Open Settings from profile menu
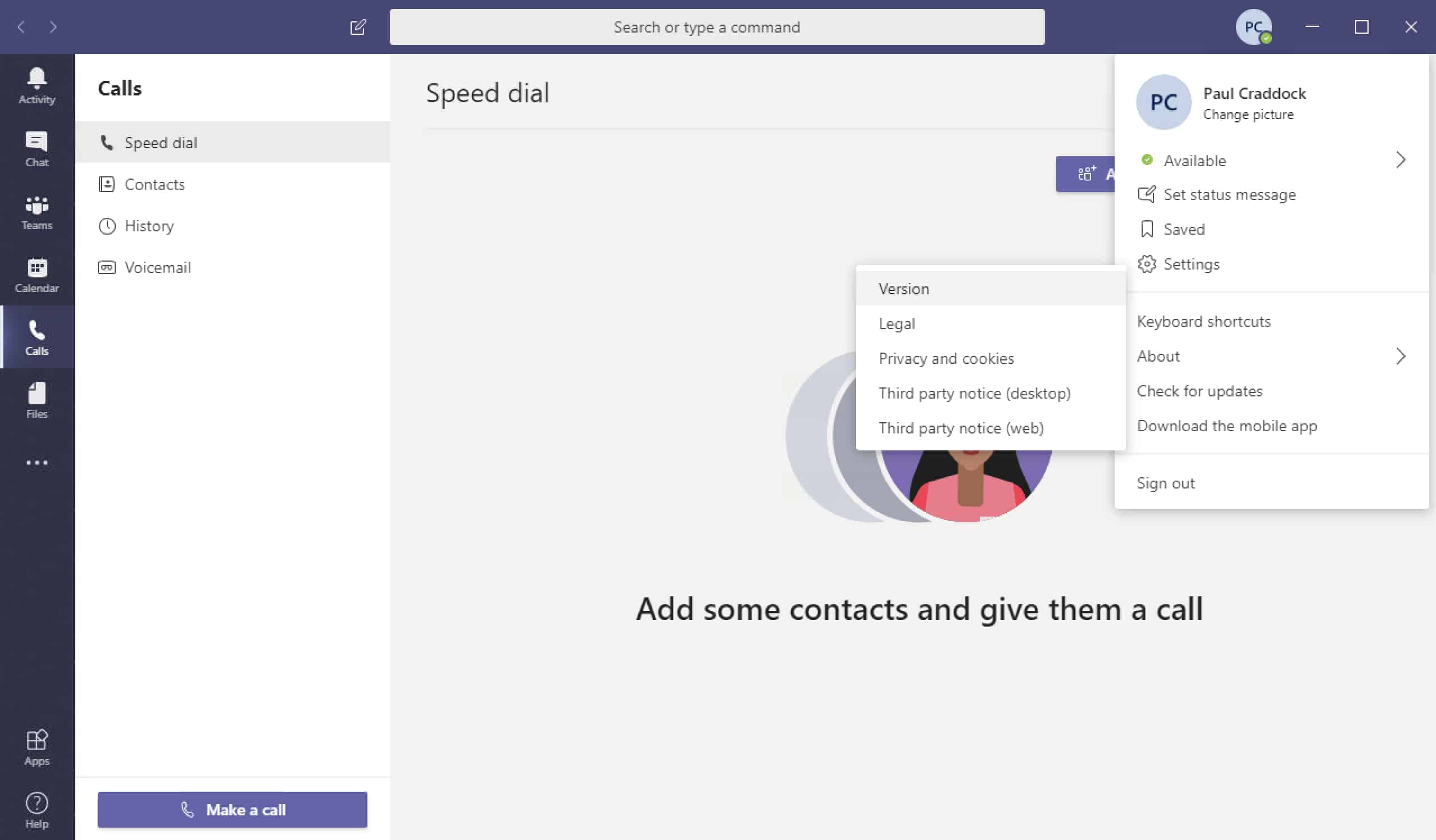This screenshot has width=1436, height=840. (1272, 264)
